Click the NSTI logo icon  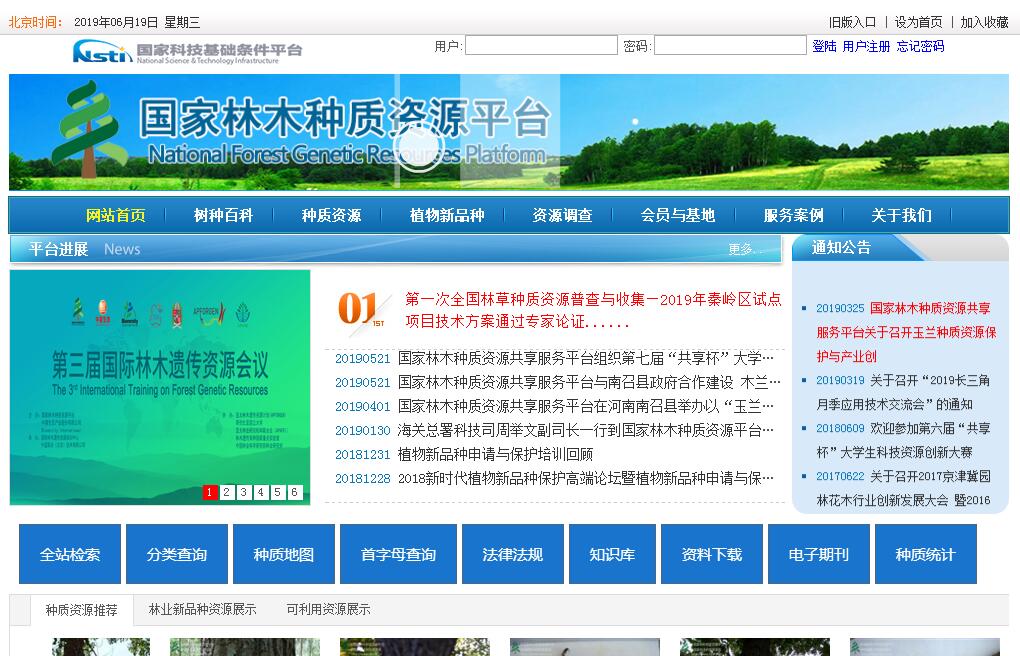click(x=102, y=51)
